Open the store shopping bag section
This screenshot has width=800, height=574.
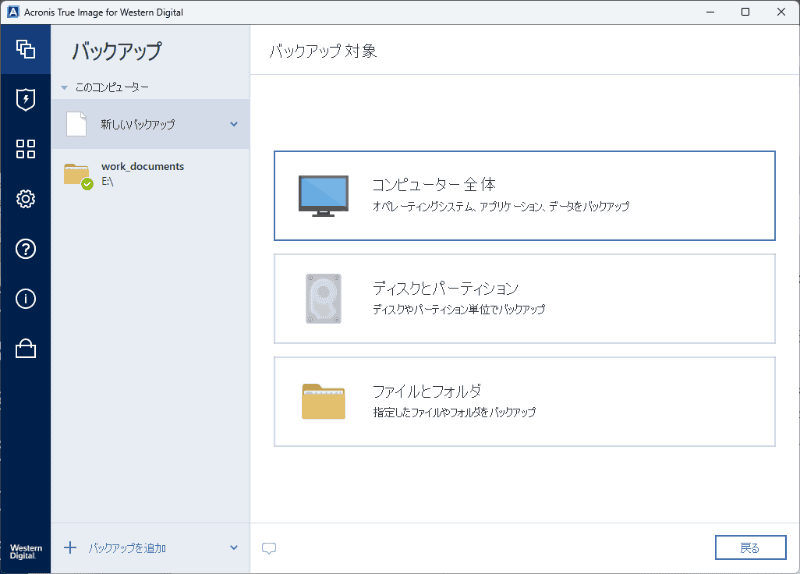(26, 349)
